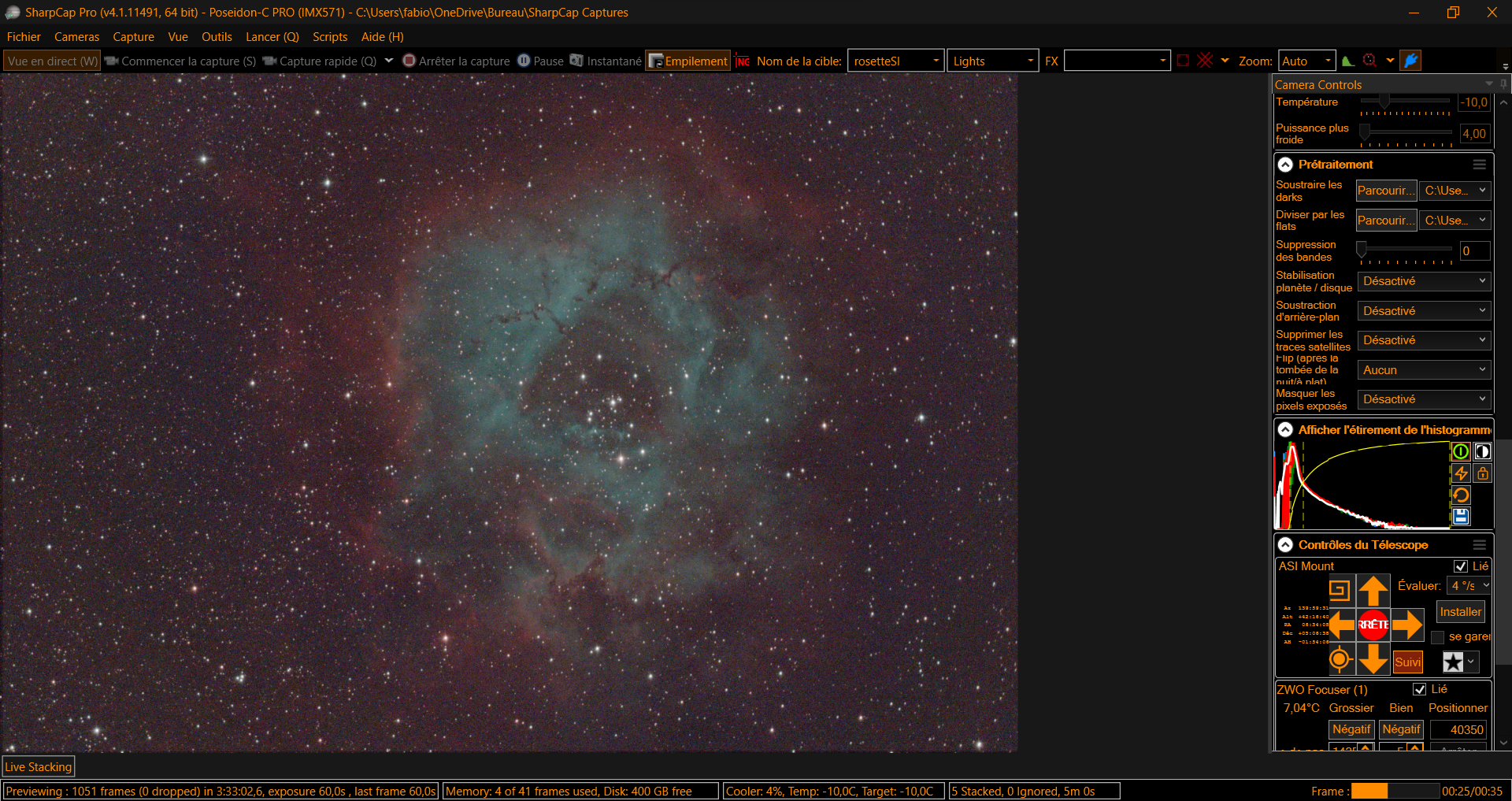
Task: Toggle the ASI Mount Lié checkbox
Action: [x=1461, y=566]
